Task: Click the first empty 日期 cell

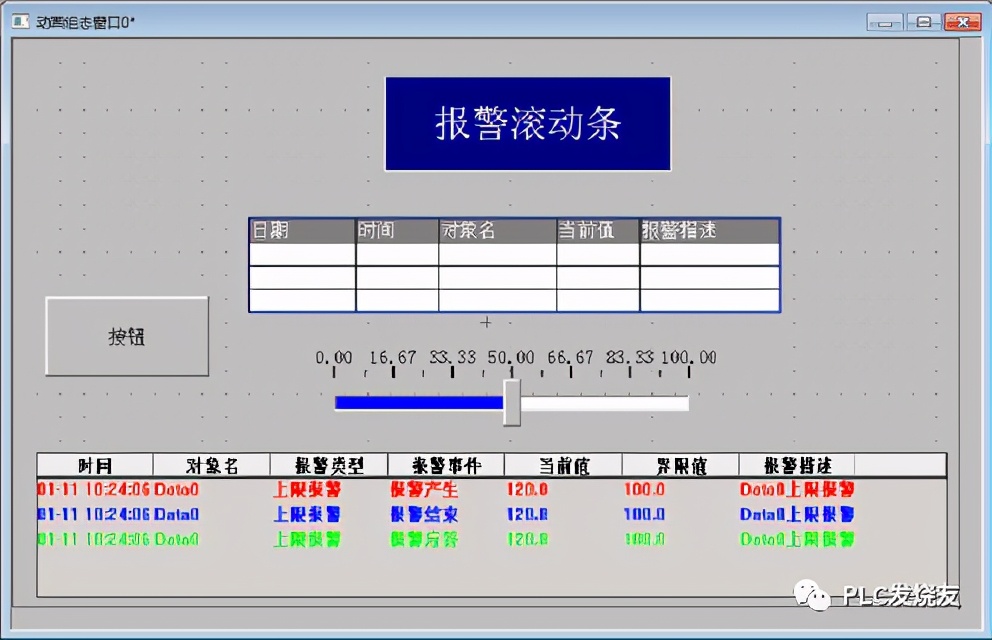Action: click(302, 254)
